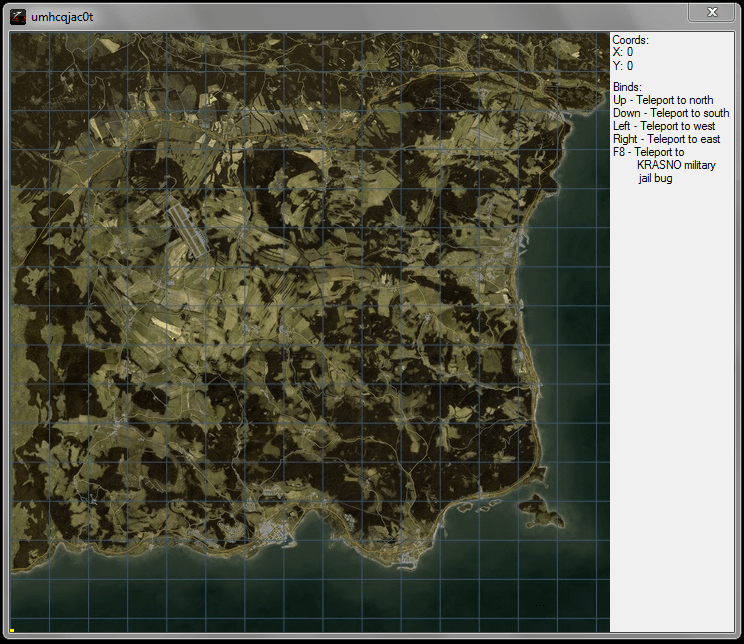Image resolution: width=744 pixels, height=644 pixels.
Task: Click the airfield runway on the map
Action: [x=187, y=229]
